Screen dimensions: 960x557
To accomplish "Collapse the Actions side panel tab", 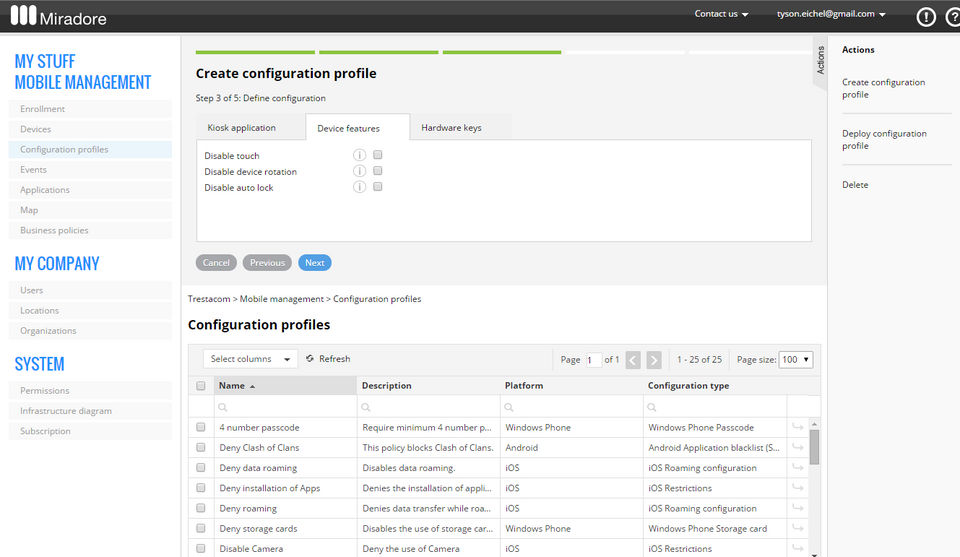I will (820, 61).
